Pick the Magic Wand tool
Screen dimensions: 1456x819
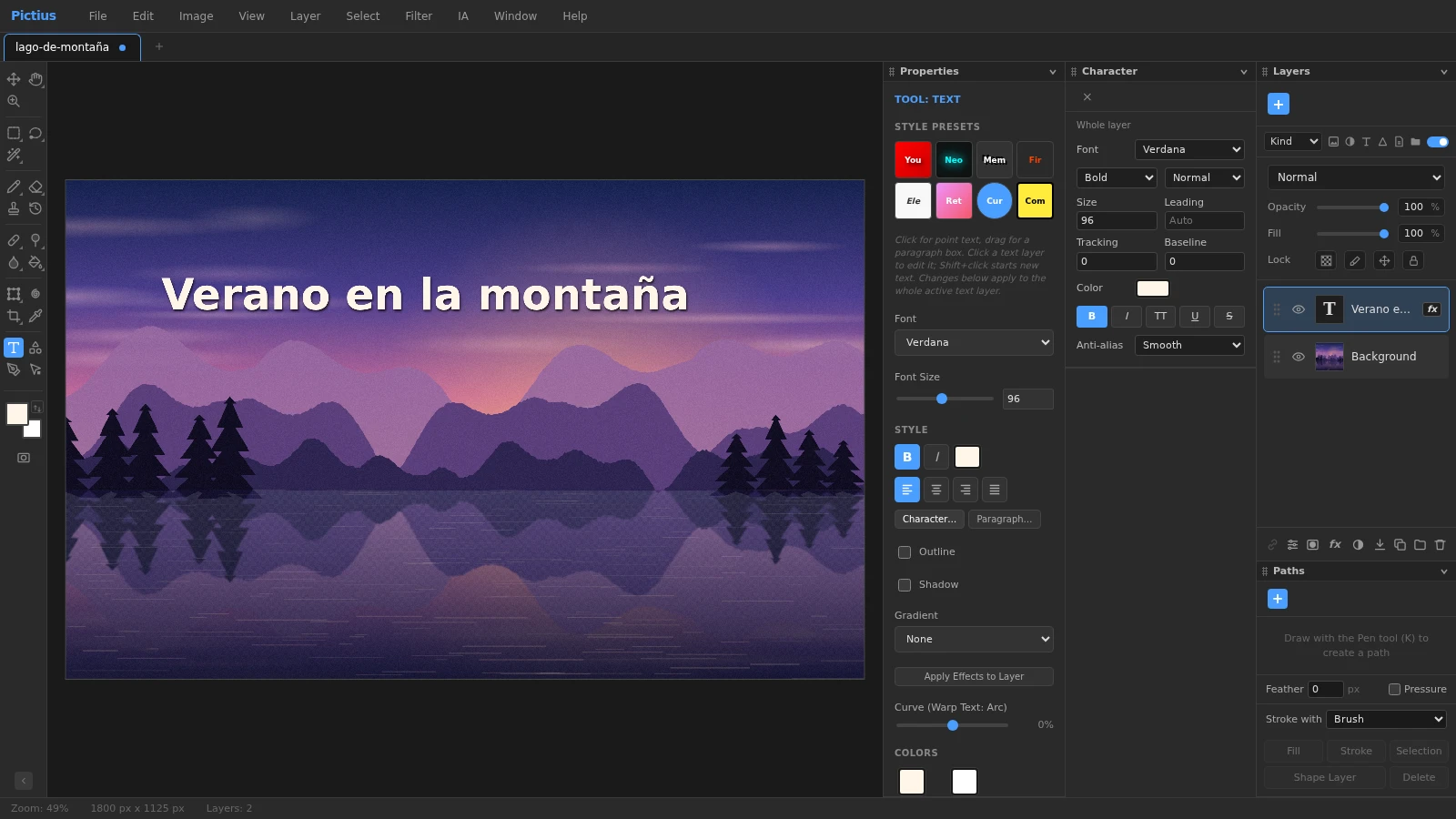(14, 155)
